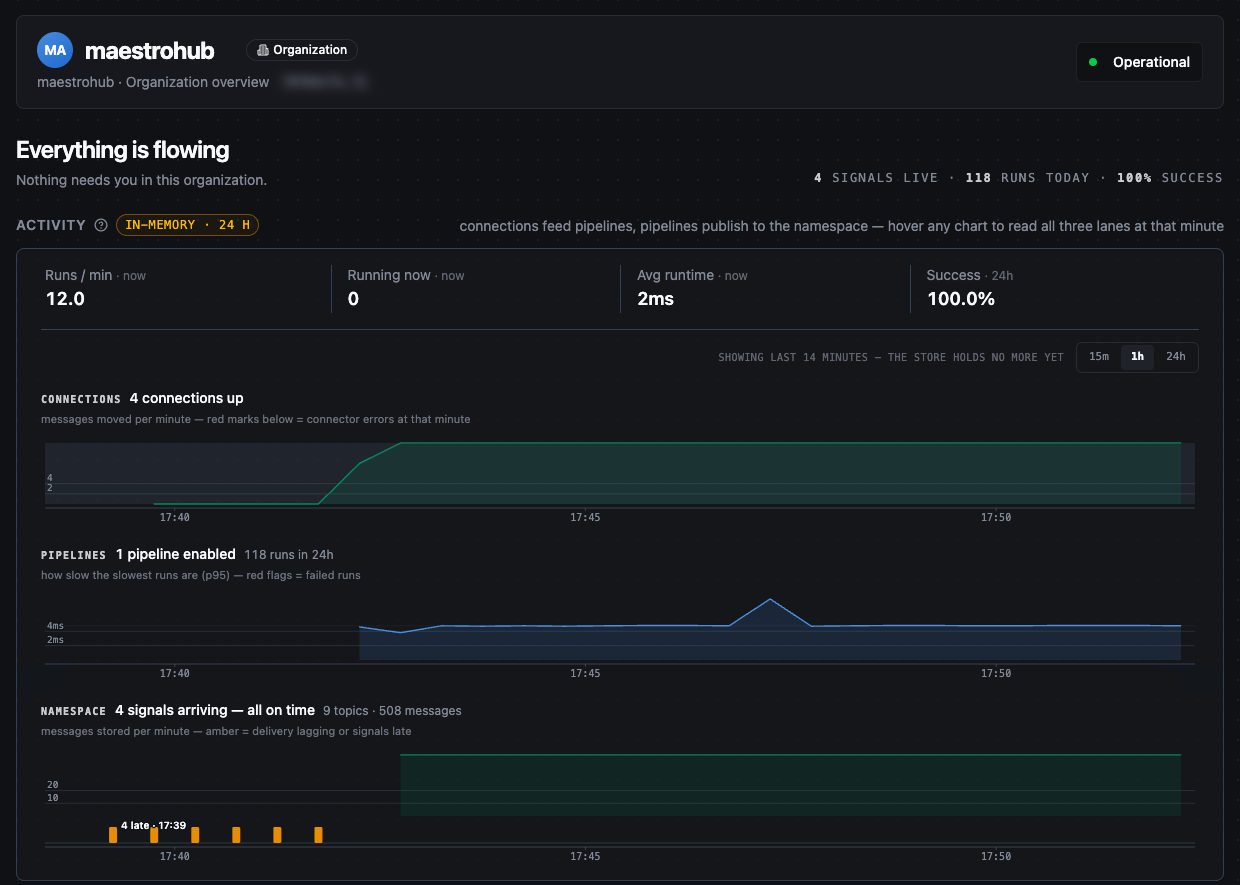Click the 'SHOWING LAST 14 MINUTES' notice
Image resolution: width=1240 pixels, height=885 pixels.
(x=891, y=357)
